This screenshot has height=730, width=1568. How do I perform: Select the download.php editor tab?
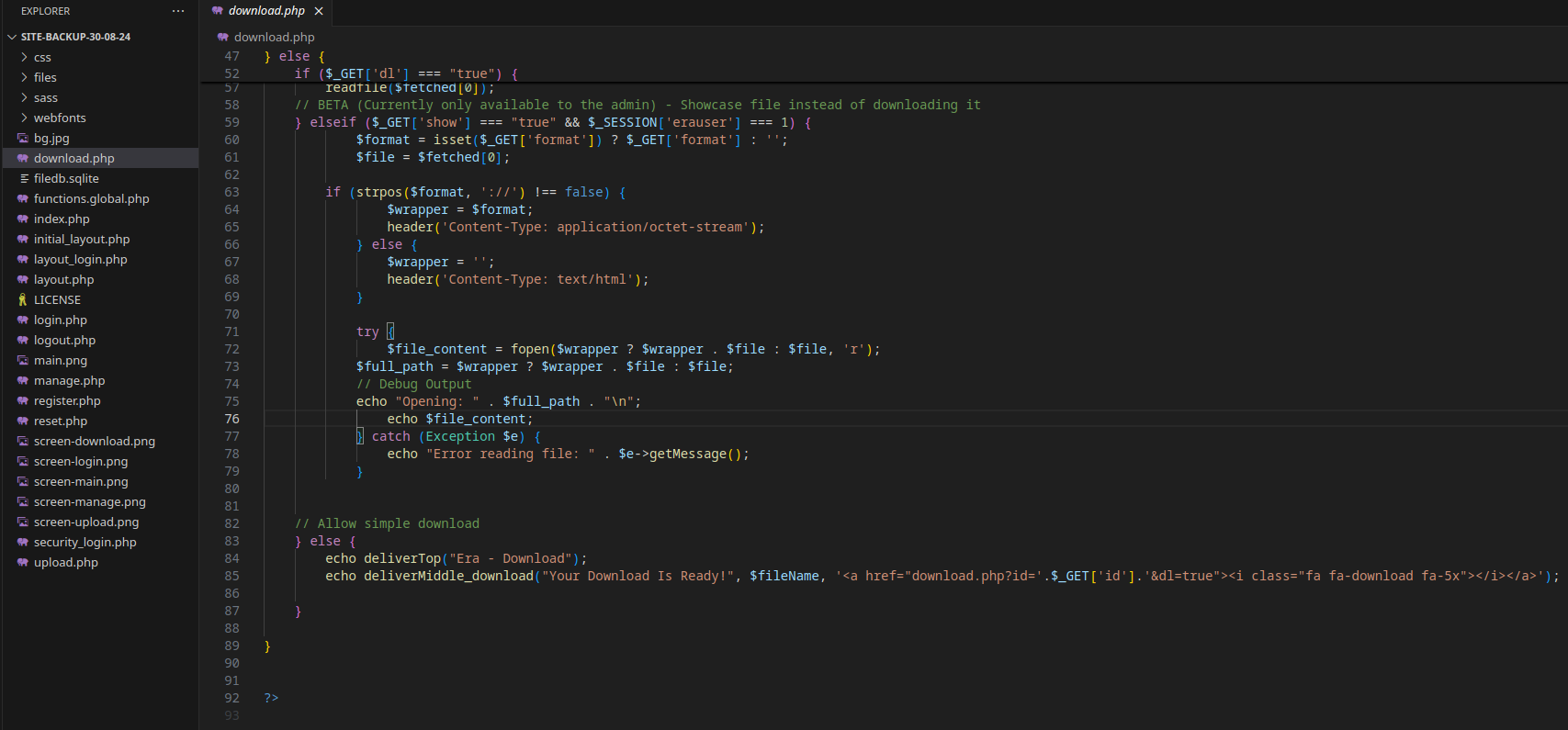(265, 11)
